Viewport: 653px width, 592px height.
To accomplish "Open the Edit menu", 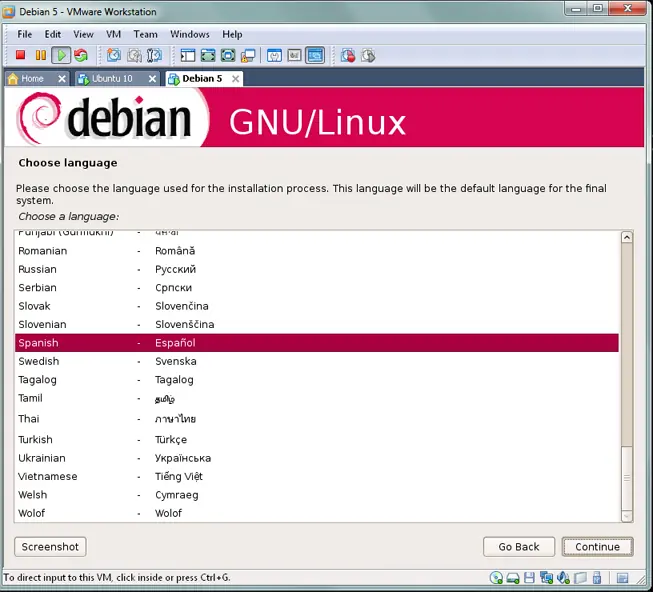I will click(x=53, y=34).
